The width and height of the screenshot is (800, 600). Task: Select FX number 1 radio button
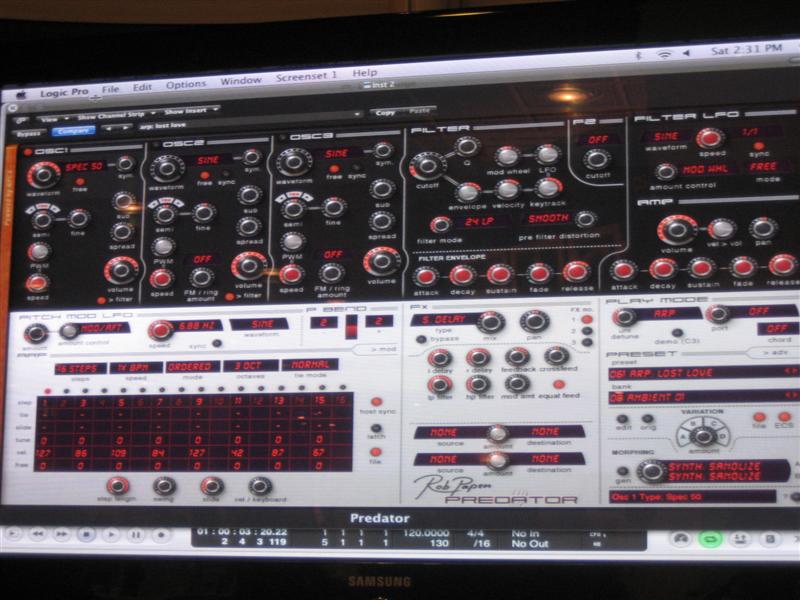pos(587,319)
